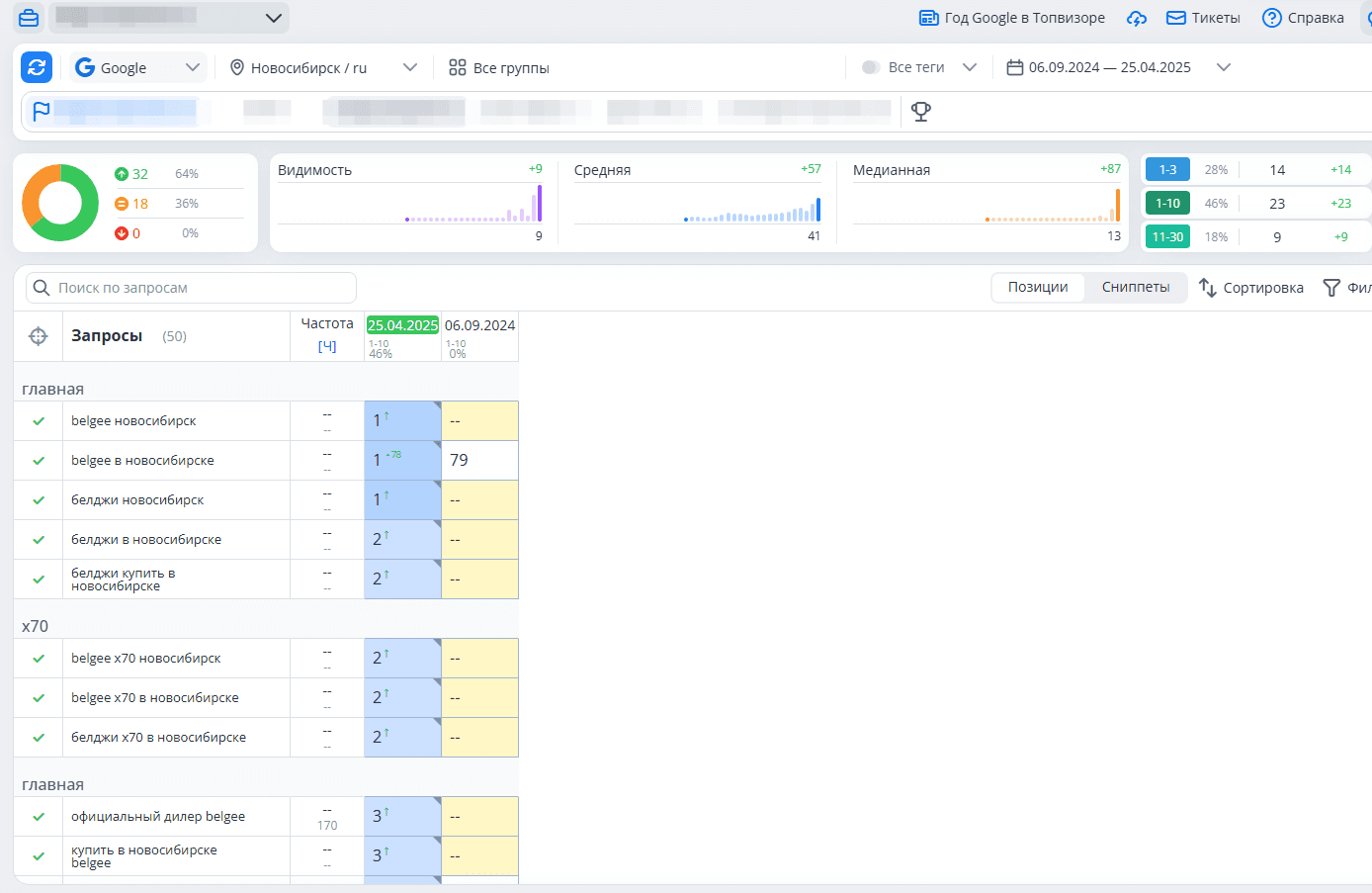Open the Новосибирск / ru region dropdown
Viewport: 1372px width, 893px height.
[x=323, y=67]
